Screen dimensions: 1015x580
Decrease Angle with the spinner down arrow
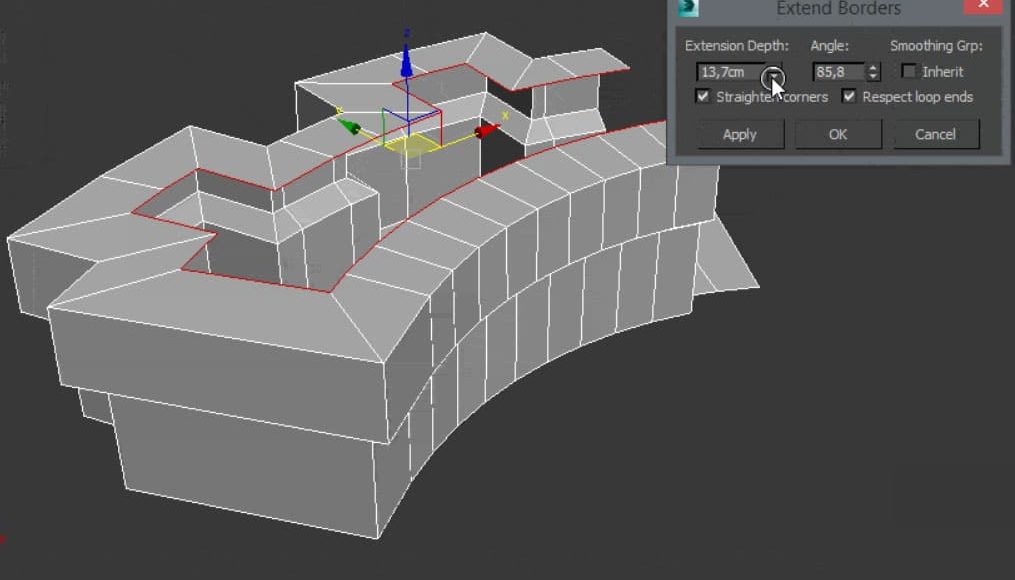click(x=874, y=77)
